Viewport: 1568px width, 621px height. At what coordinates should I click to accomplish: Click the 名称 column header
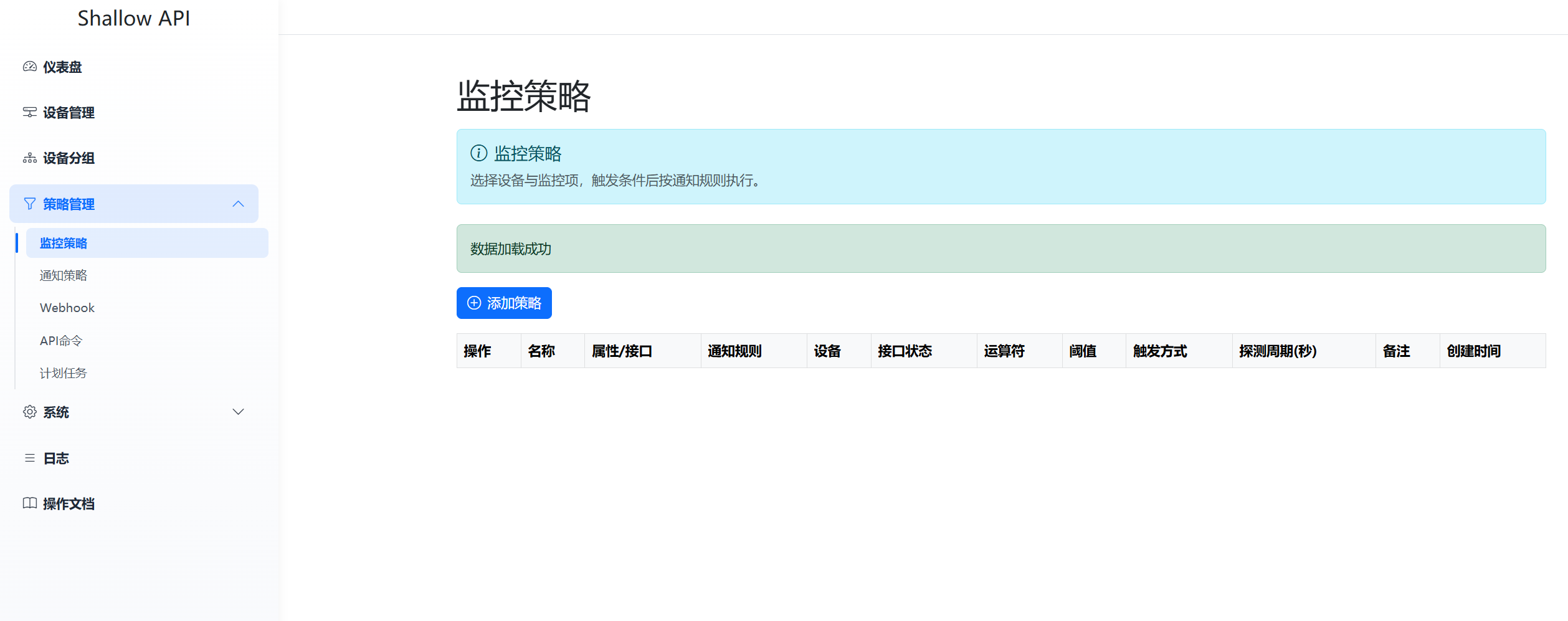(x=541, y=351)
